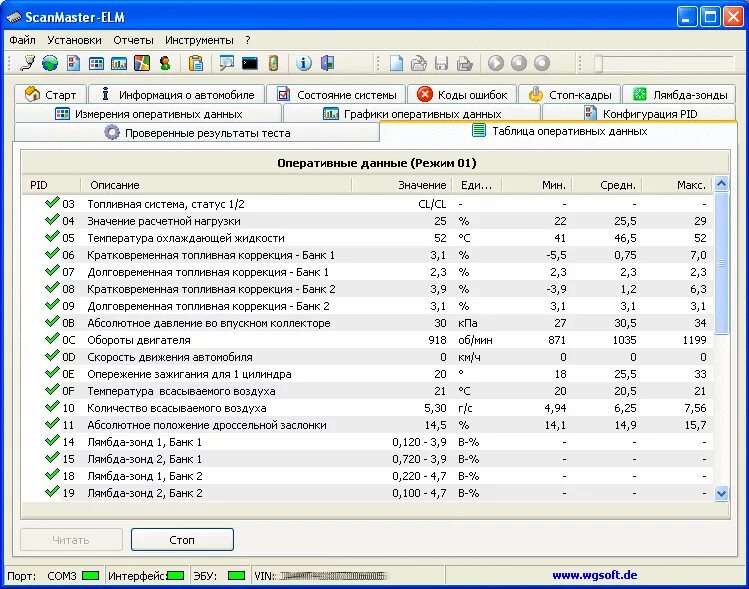The height and width of the screenshot is (589, 749).
Task: Click green checkmark of PID 0C row
Action: click(52, 339)
